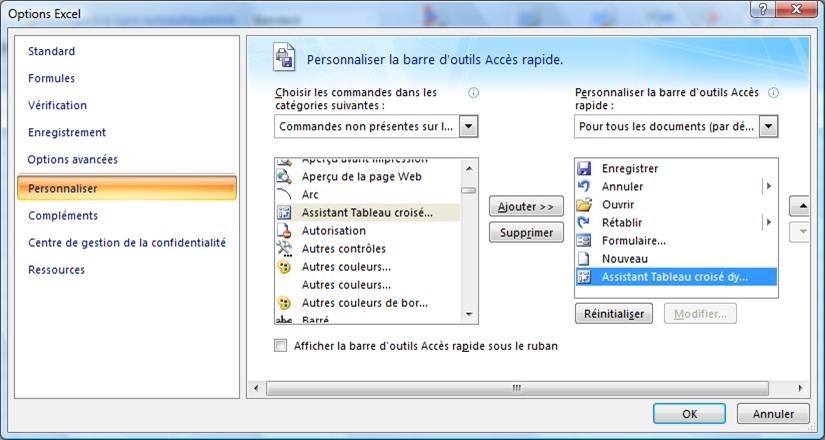Screen dimensions: 825x440
Task: Click the Annuler dialog button
Action: (773, 414)
